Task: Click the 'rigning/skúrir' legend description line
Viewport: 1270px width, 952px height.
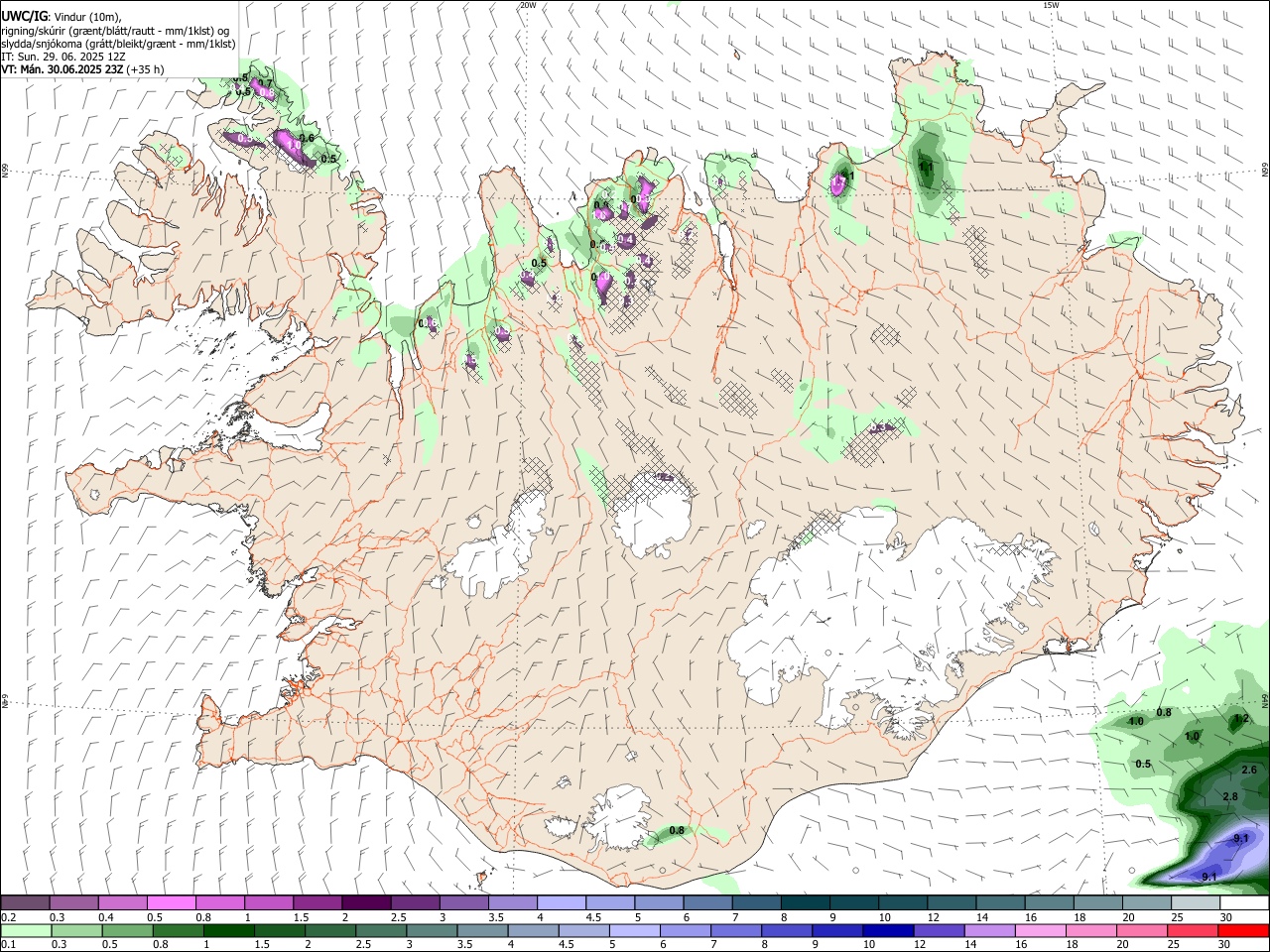Action: (x=114, y=30)
